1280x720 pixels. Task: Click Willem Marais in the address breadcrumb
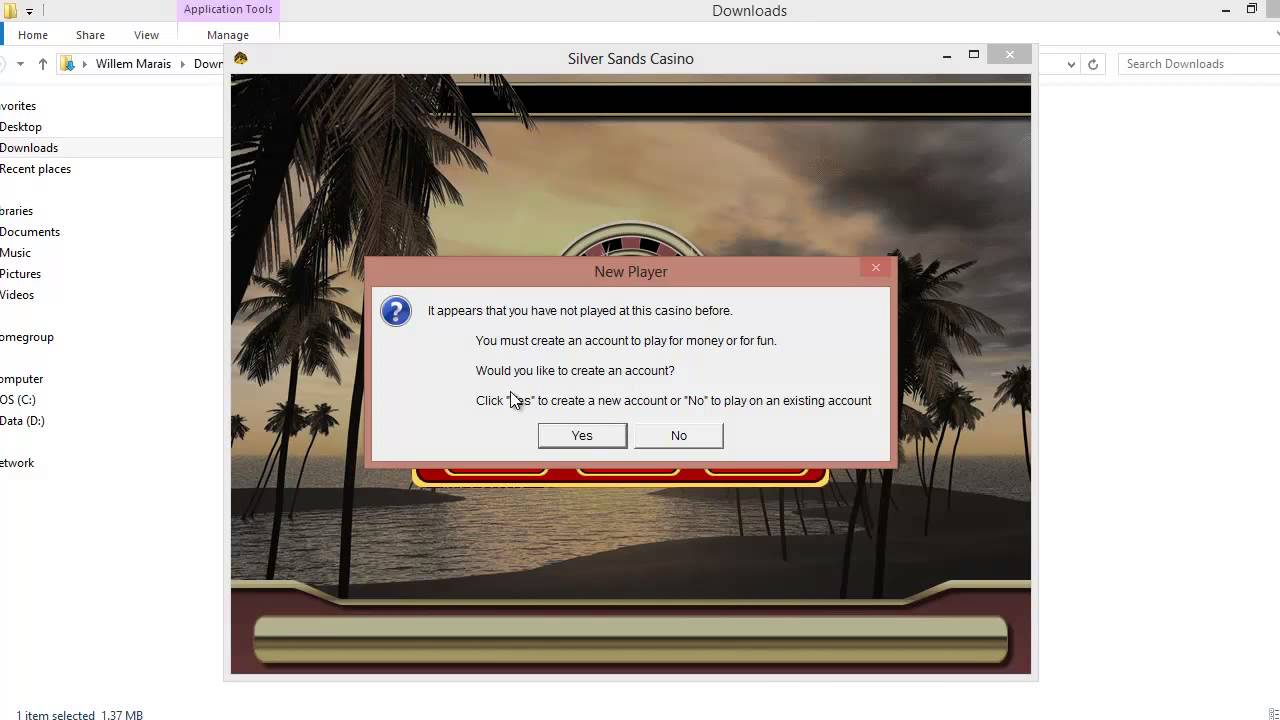(133, 64)
